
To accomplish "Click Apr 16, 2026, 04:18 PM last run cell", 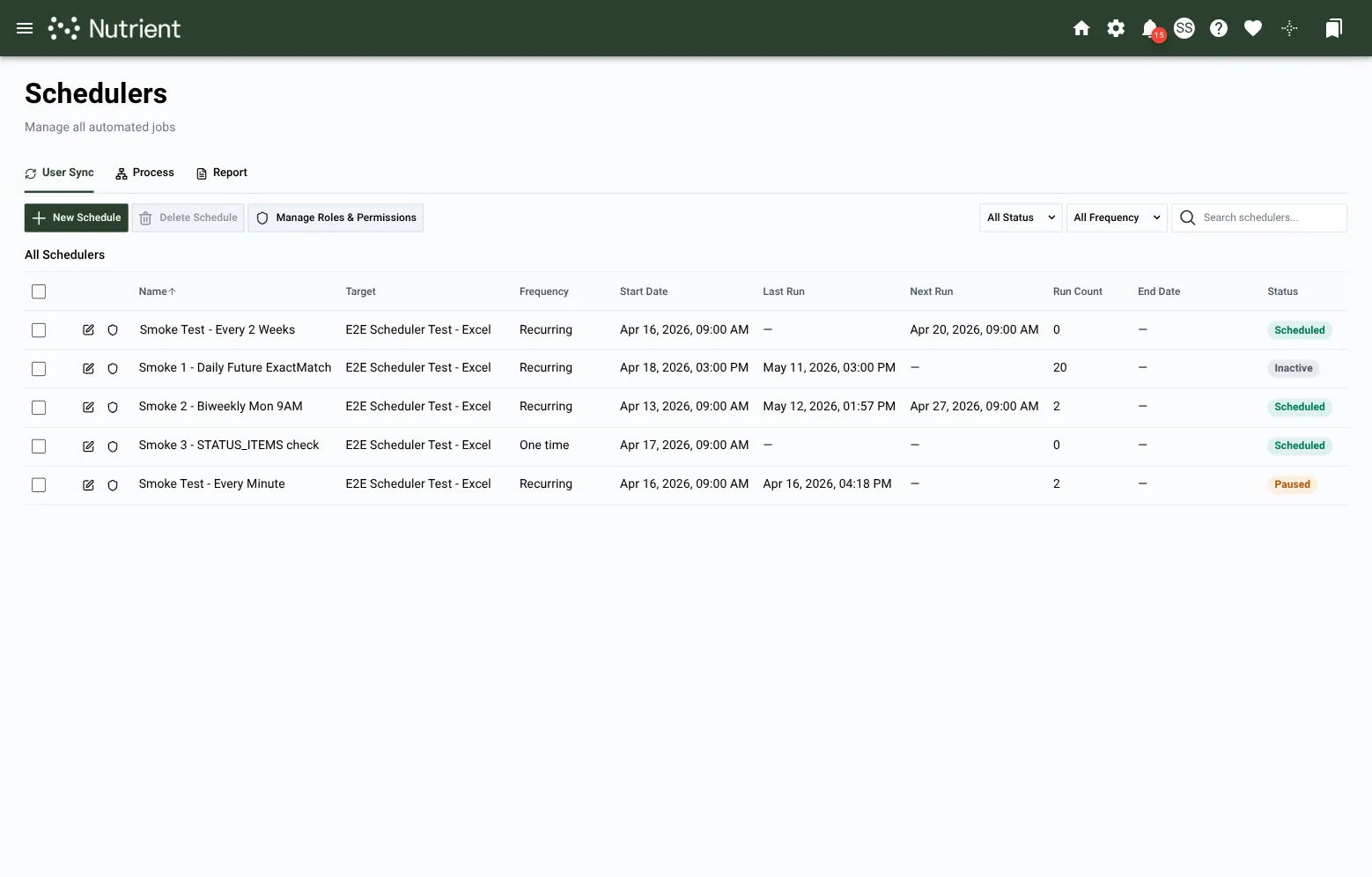I will [x=828, y=483].
